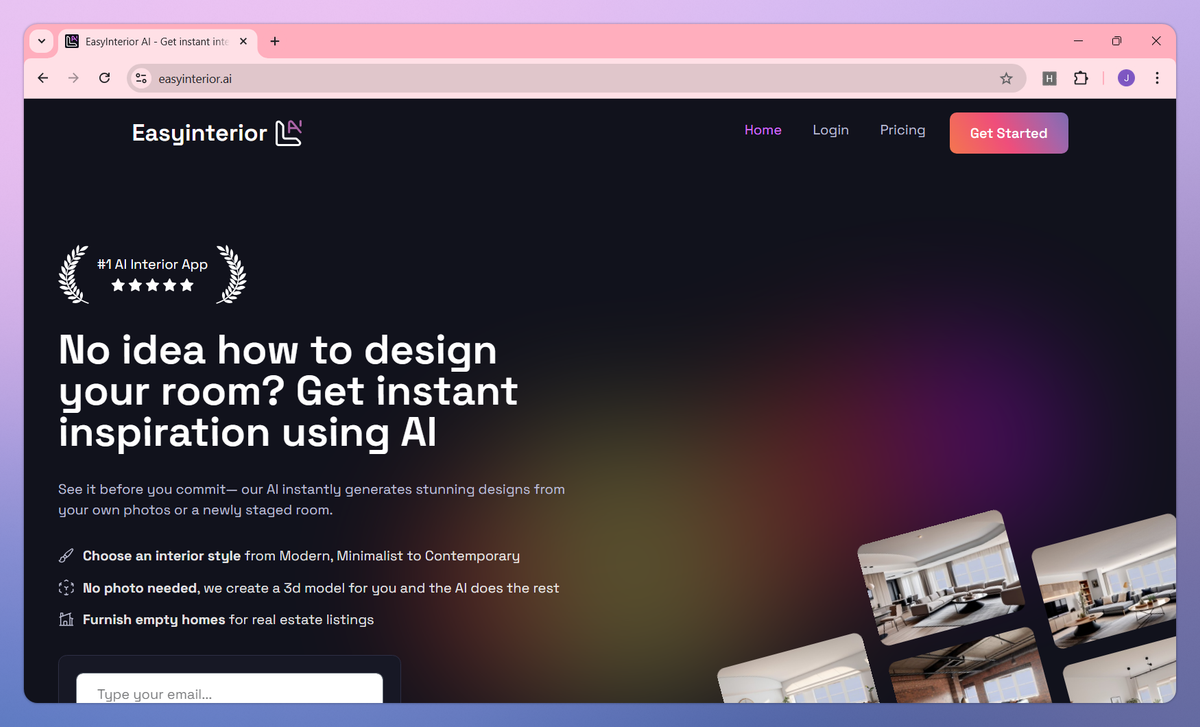This screenshot has width=1200, height=727.
Task: Click the #1 AI Interior App badge text
Action: pyautogui.click(x=152, y=264)
